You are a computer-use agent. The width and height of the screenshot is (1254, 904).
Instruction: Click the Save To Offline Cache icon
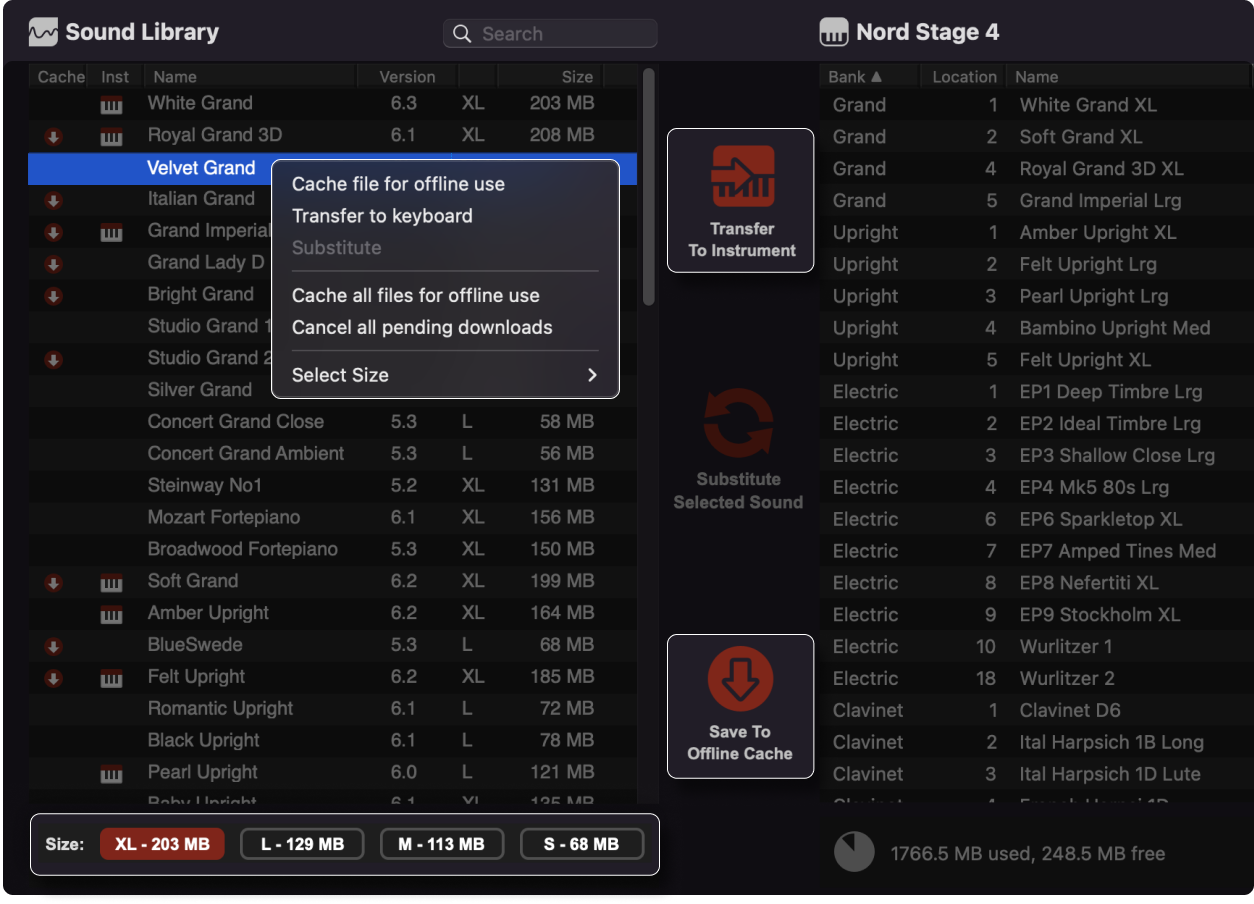tap(740, 679)
